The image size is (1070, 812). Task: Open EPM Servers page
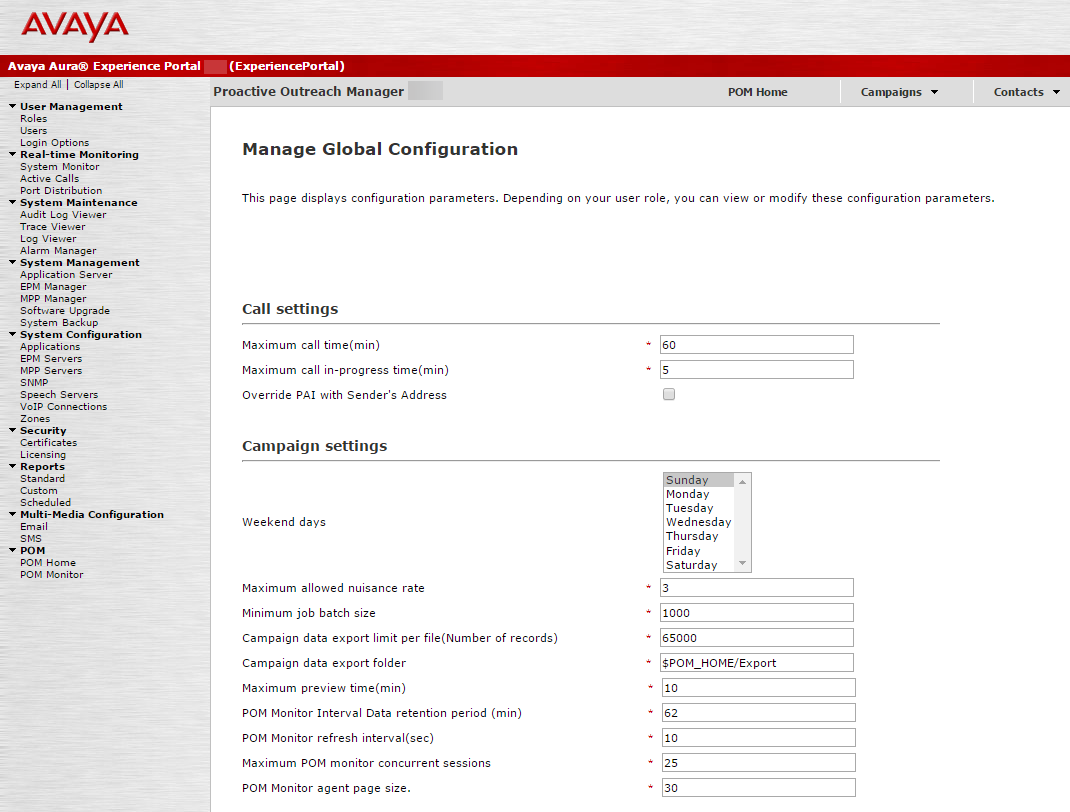click(x=51, y=359)
